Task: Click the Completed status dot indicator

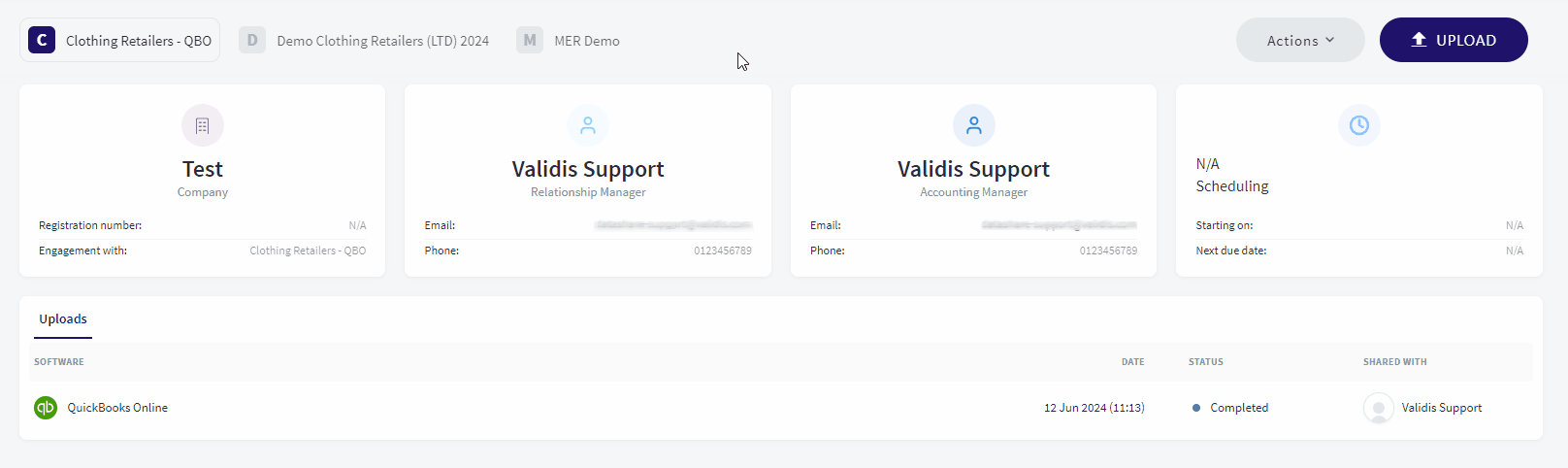Action: pos(1196,408)
